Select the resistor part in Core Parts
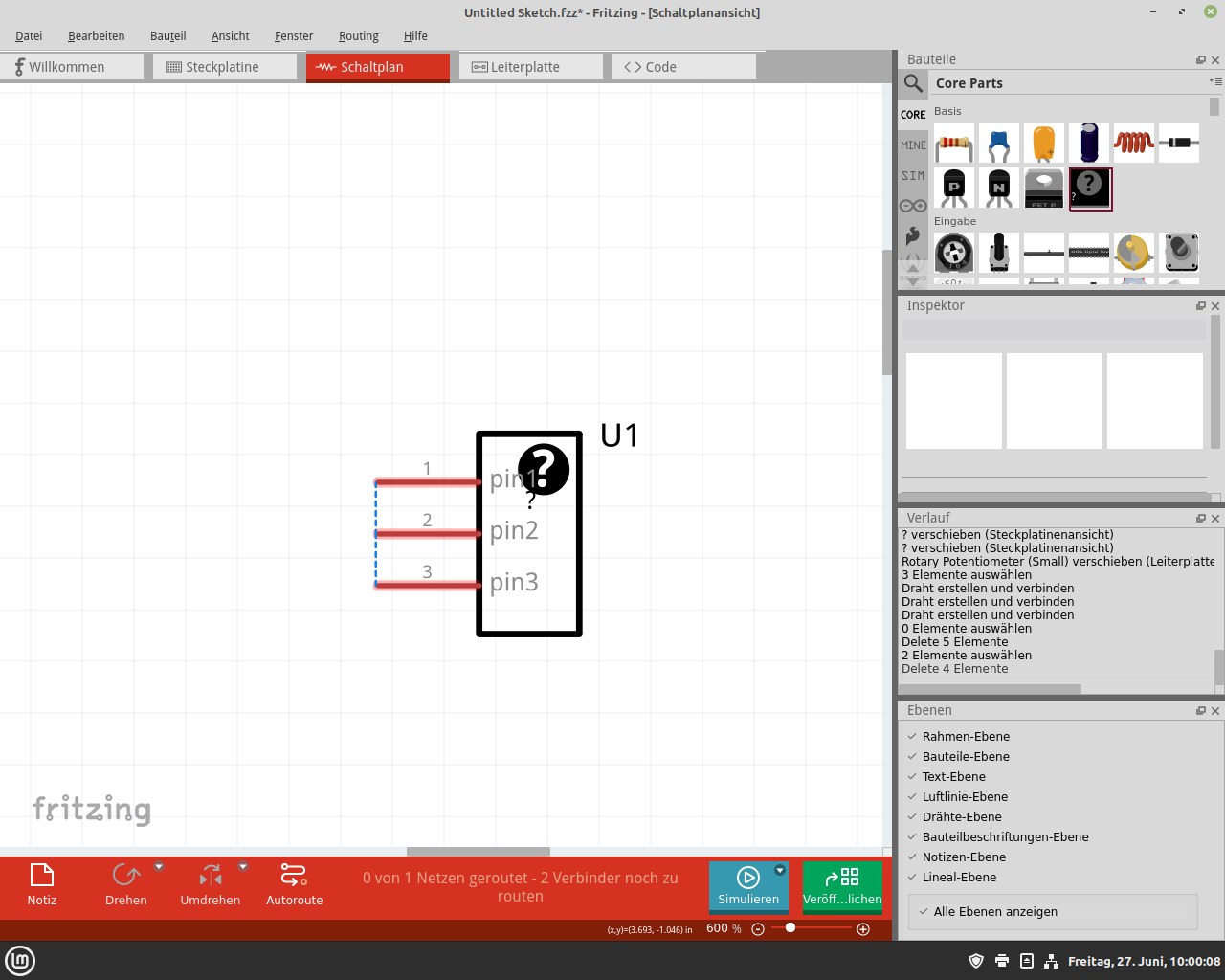Image resolution: width=1225 pixels, height=980 pixels. (954, 144)
